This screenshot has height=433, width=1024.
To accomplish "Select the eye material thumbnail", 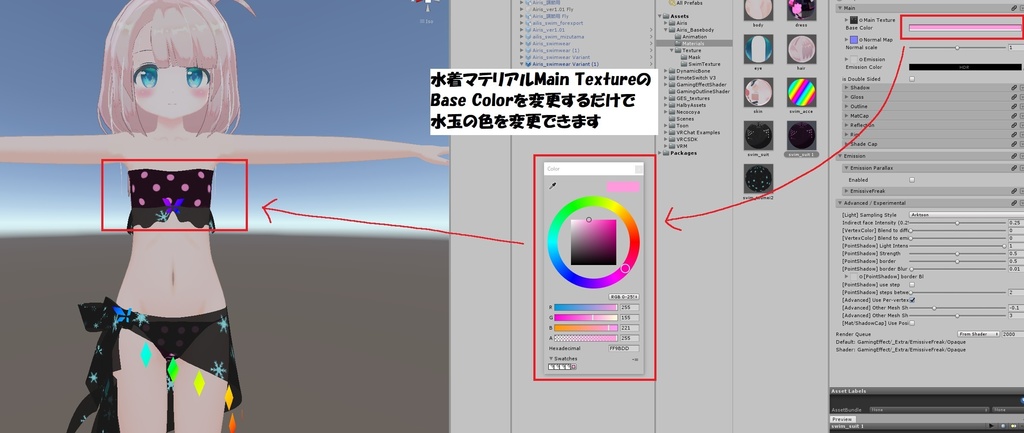I will tap(758, 49).
